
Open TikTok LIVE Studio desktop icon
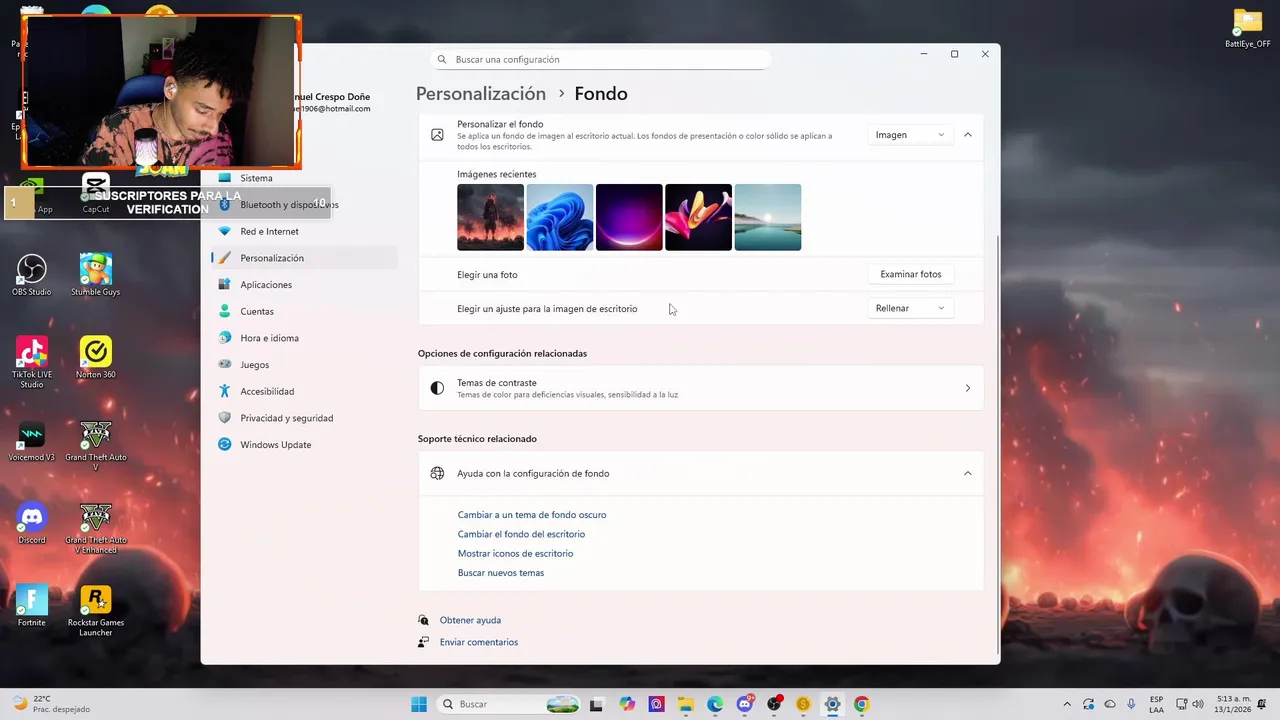(32, 362)
